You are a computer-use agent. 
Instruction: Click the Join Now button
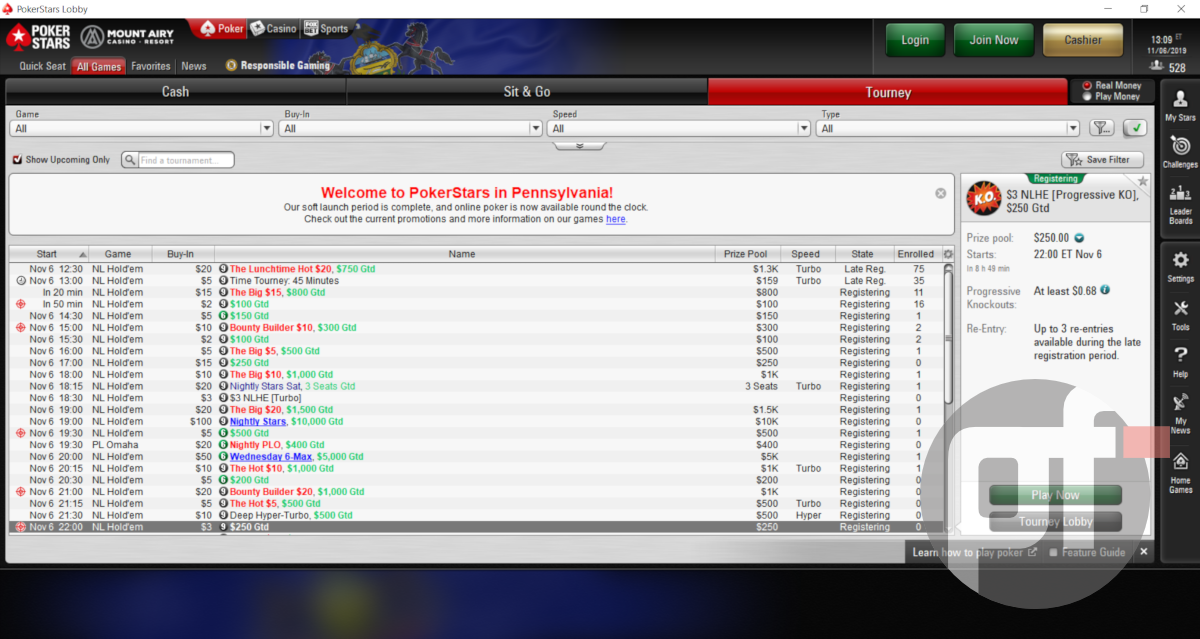(993, 40)
